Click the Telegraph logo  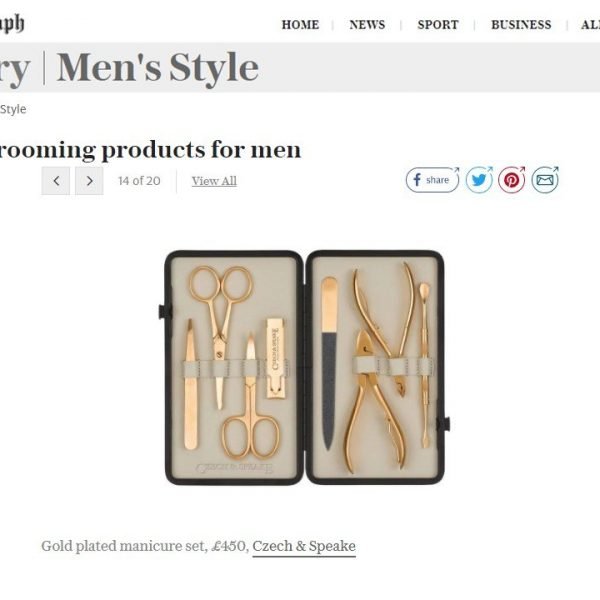(12, 24)
